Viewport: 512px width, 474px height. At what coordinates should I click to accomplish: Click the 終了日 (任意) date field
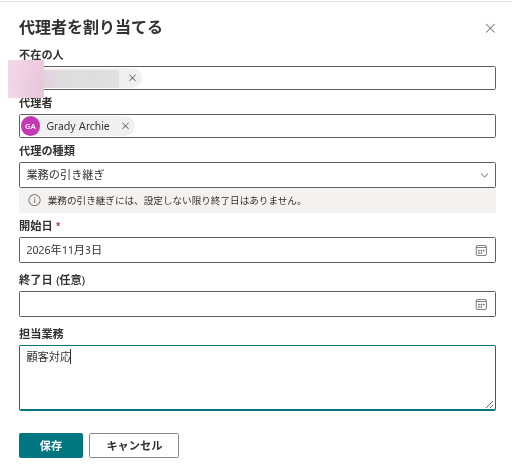(257, 304)
